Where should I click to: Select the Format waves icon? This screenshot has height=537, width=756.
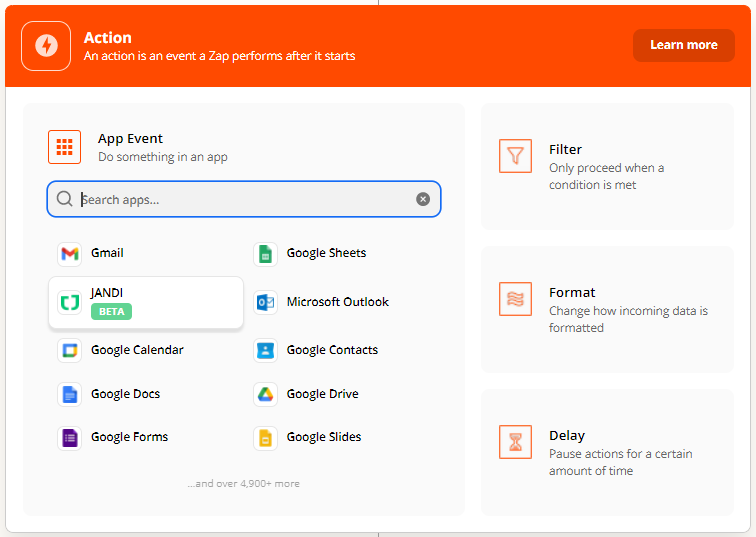pyautogui.click(x=515, y=299)
